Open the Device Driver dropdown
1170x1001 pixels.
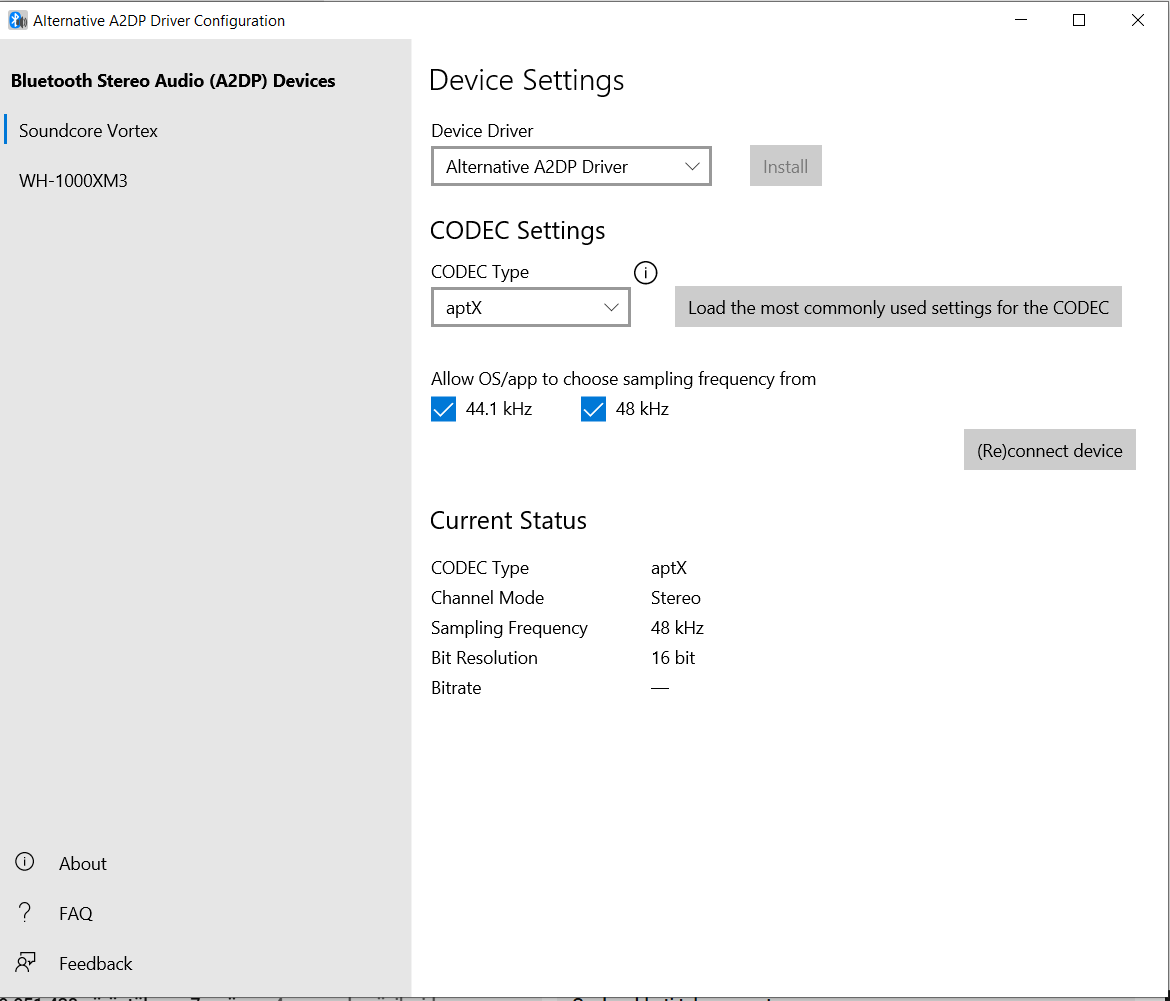click(x=571, y=166)
